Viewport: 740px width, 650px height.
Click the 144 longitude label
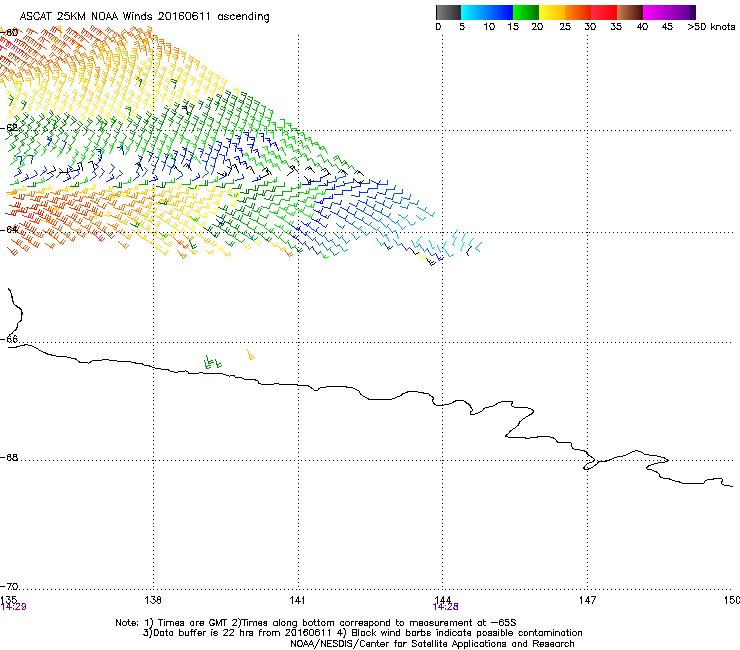click(442, 600)
